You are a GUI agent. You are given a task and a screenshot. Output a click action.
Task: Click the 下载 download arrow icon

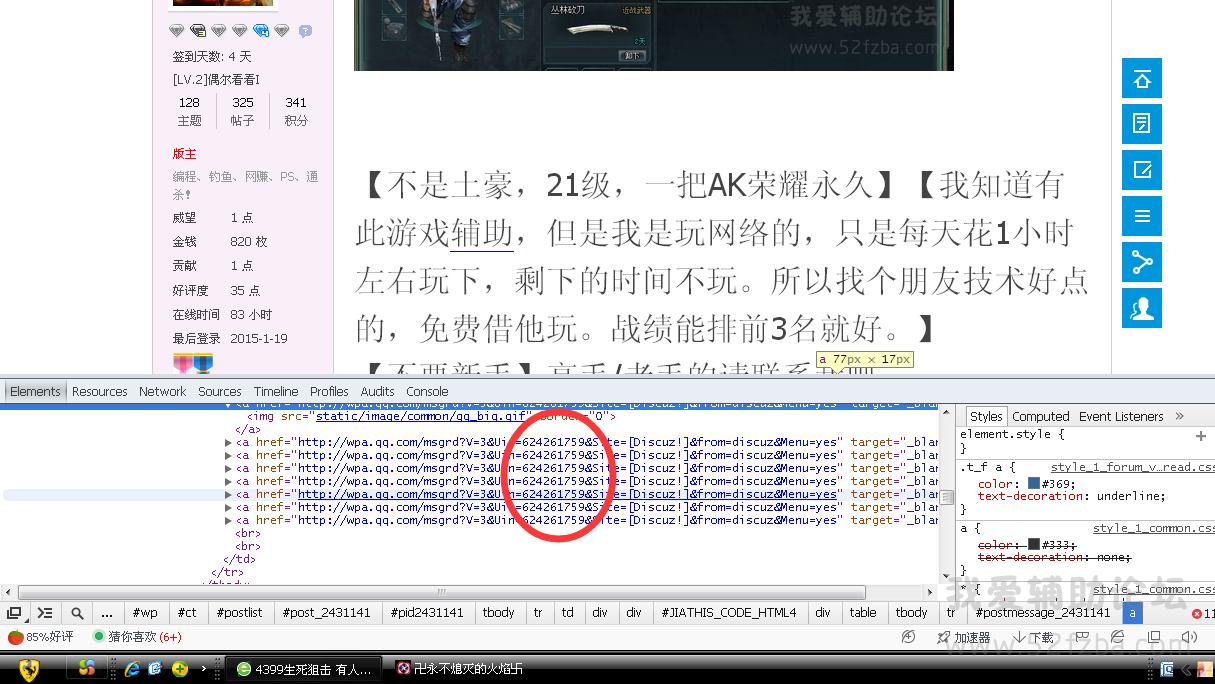(1019, 637)
